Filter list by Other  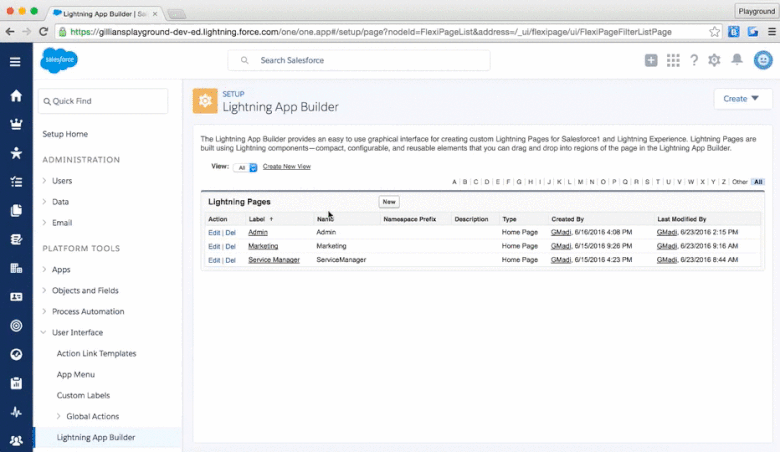pyautogui.click(x=740, y=182)
